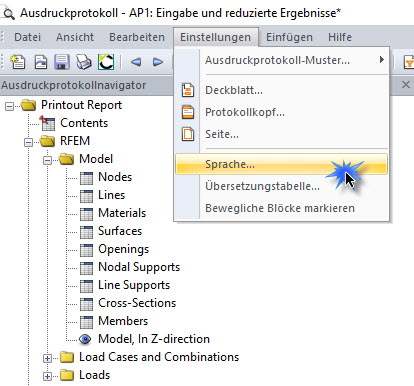414x386 pixels.
Task: Select the Line Supports tree item
Action: (x=134, y=285)
